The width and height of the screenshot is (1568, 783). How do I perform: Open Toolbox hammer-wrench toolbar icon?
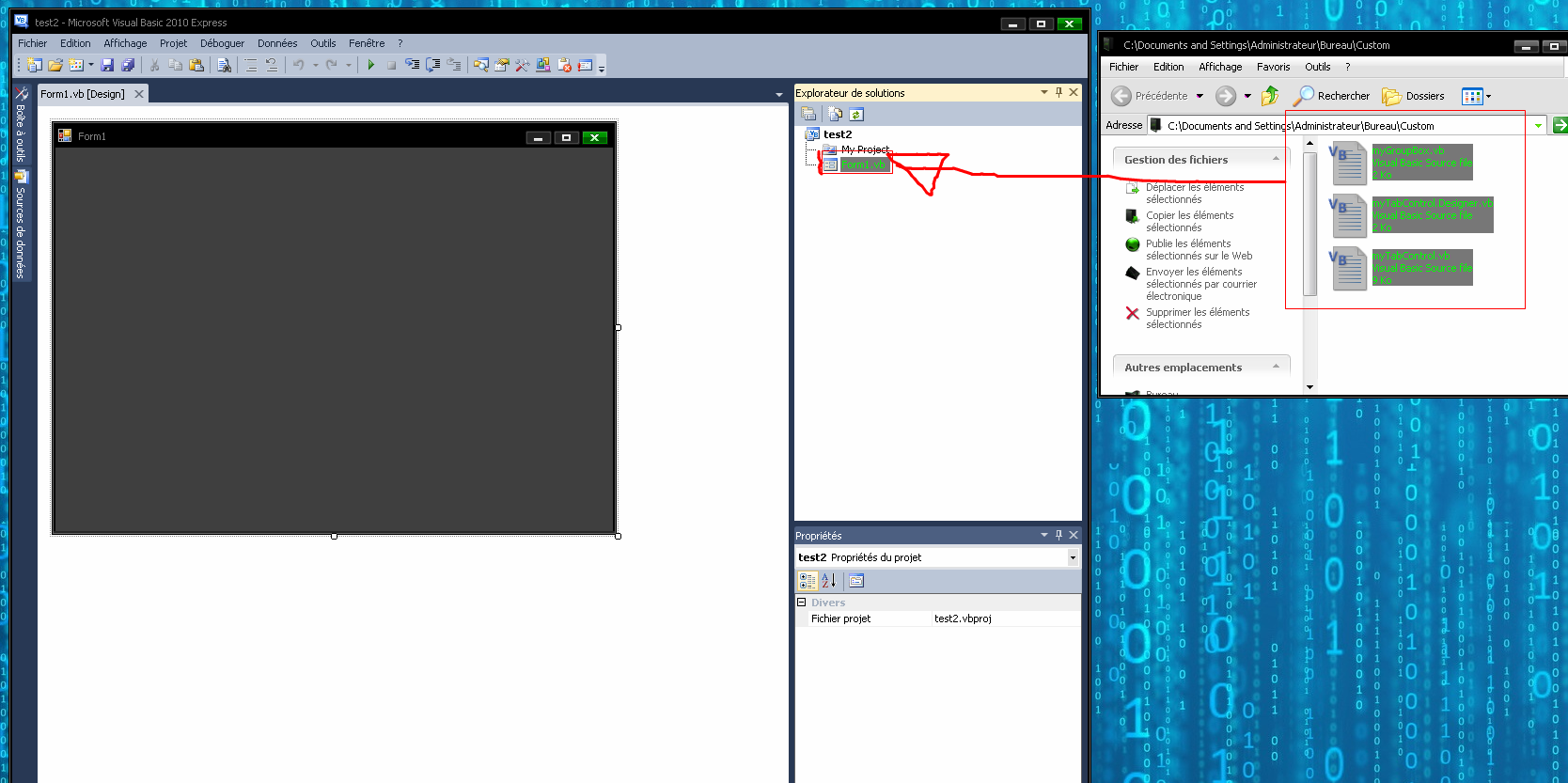coord(523,65)
